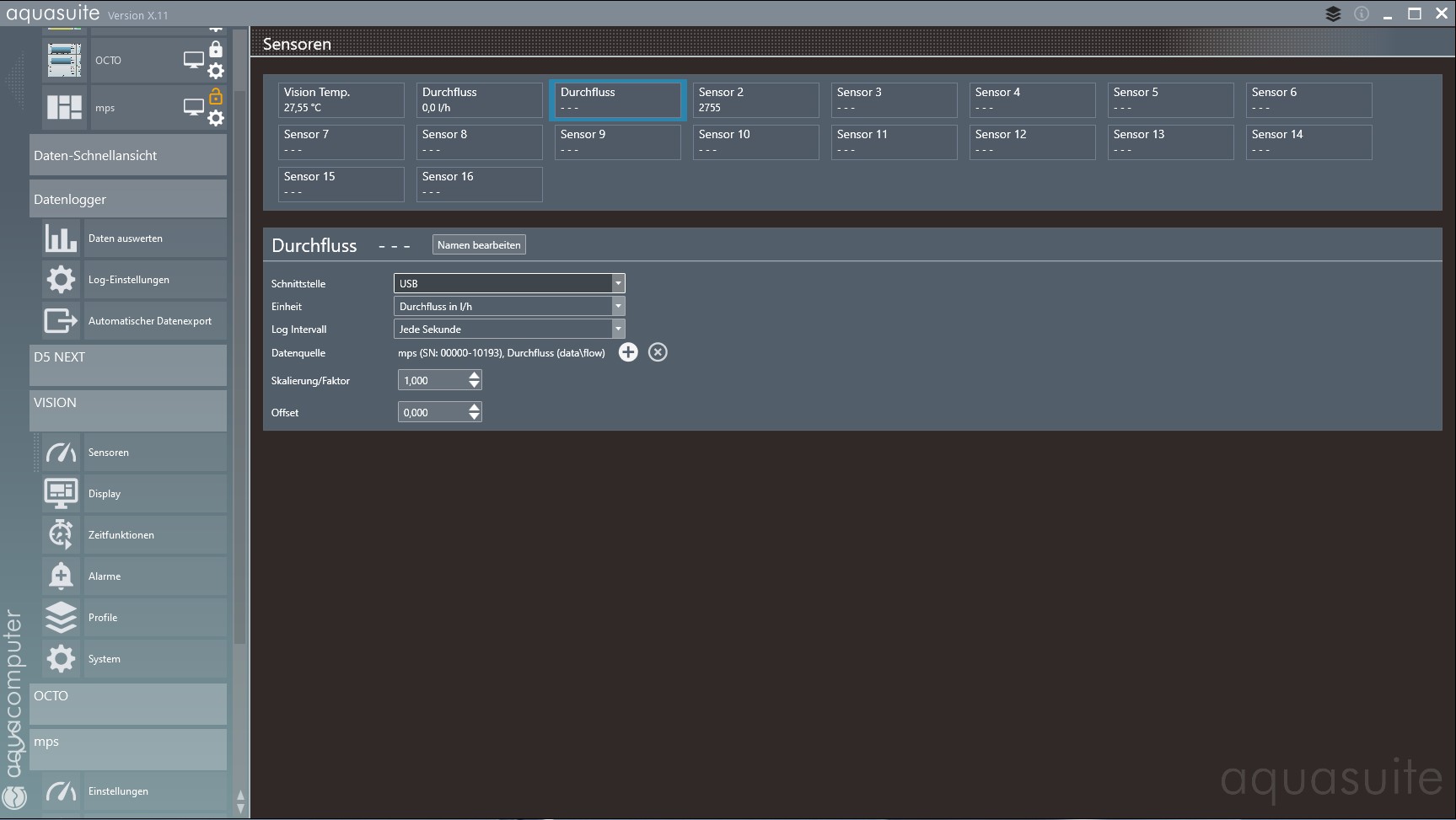The width and height of the screenshot is (1456, 820).
Task: Click the add data source plus icon
Action: pos(628,352)
